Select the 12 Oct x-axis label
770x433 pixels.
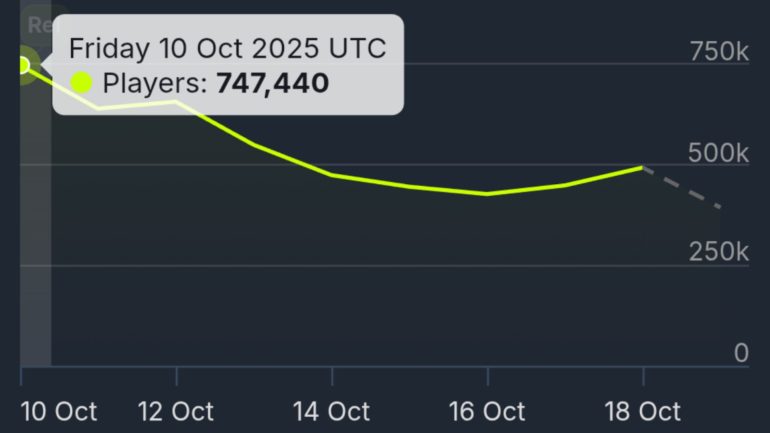(177, 411)
